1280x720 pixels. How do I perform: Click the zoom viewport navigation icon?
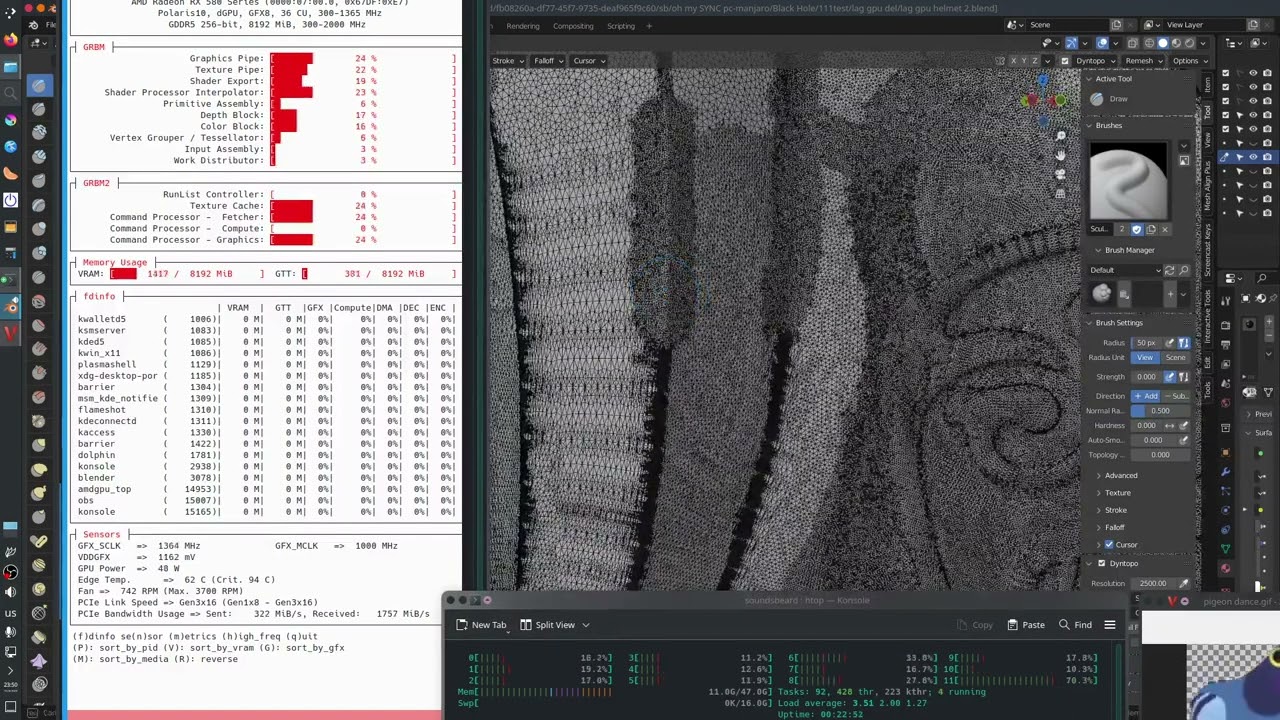pyautogui.click(x=1061, y=137)
